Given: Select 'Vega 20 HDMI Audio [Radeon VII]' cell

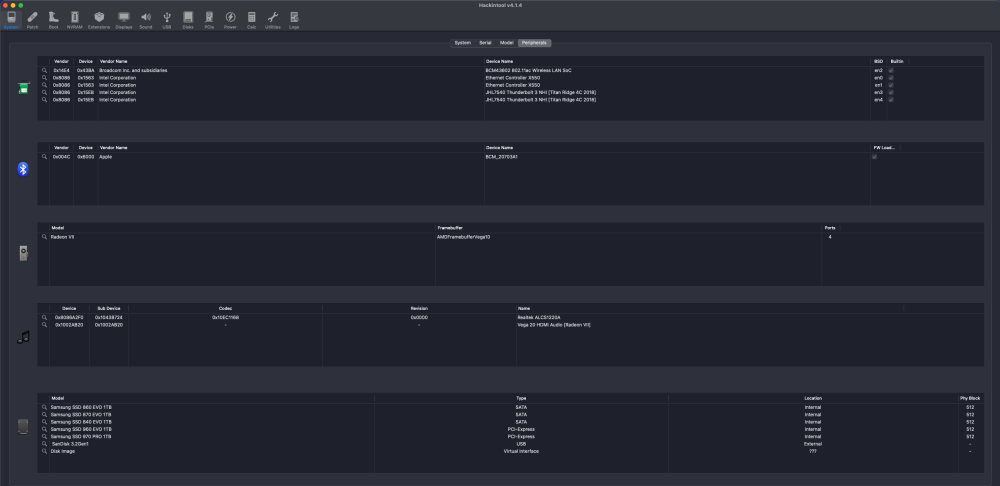Looking at the screenshot, I should click(x=554, y=325).
